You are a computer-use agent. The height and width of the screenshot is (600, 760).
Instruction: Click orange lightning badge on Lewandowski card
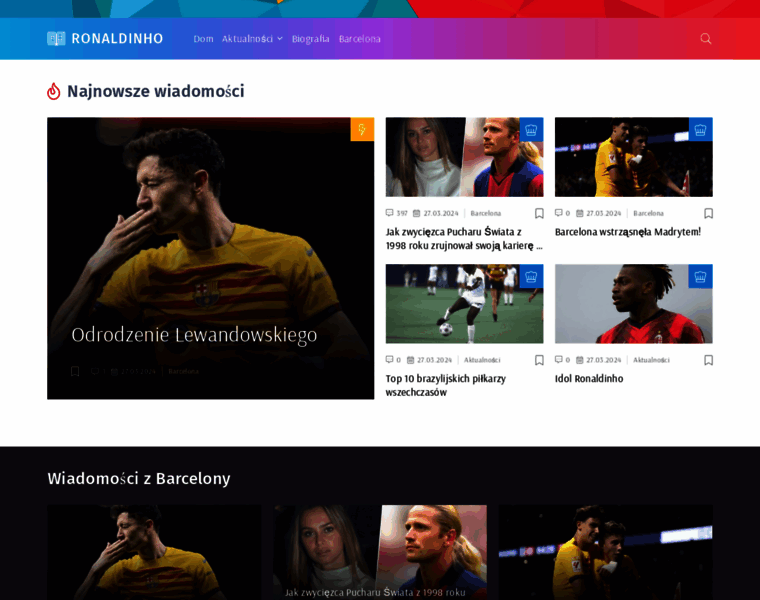362,129
